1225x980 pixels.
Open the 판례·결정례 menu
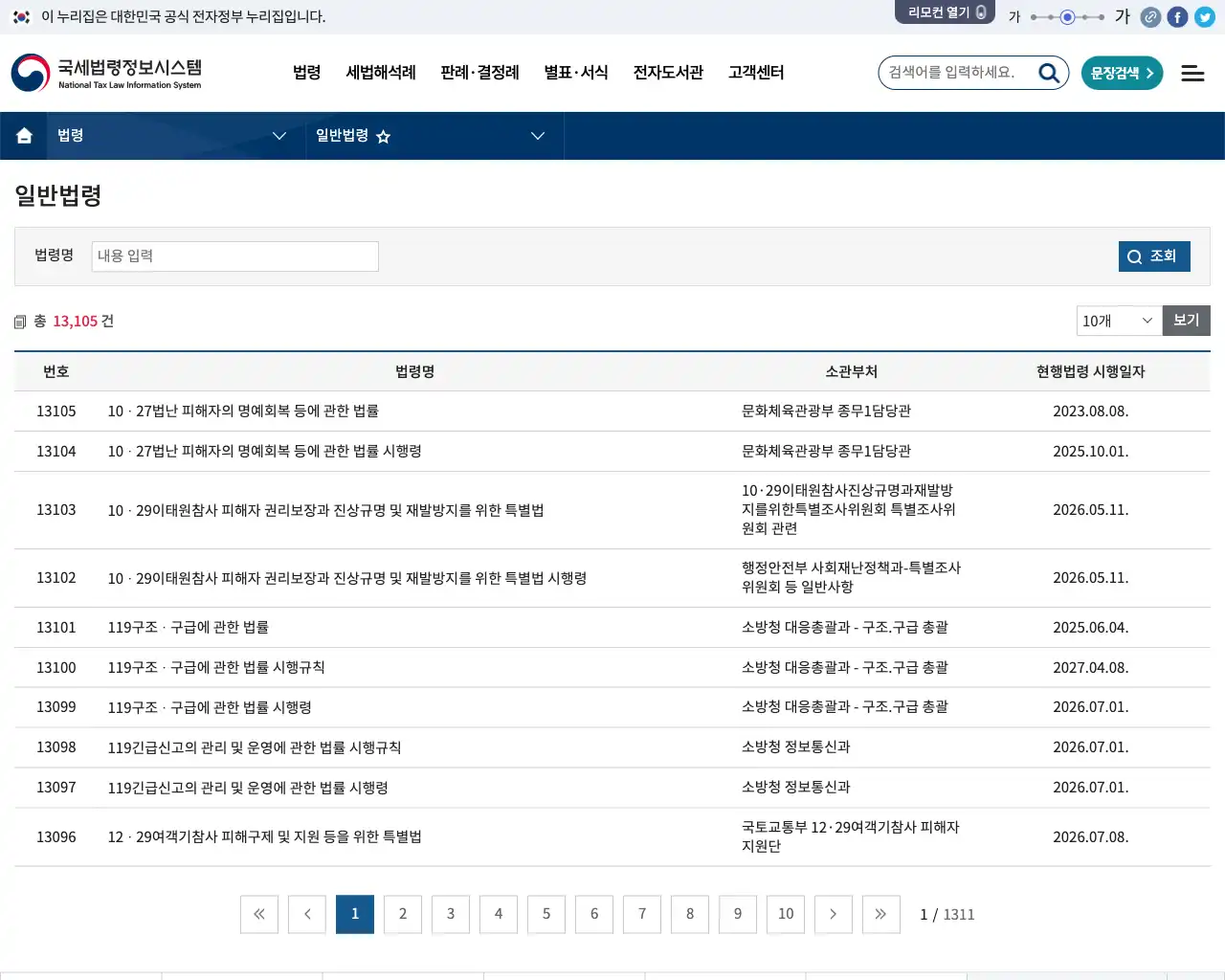(x=479, y=73)
